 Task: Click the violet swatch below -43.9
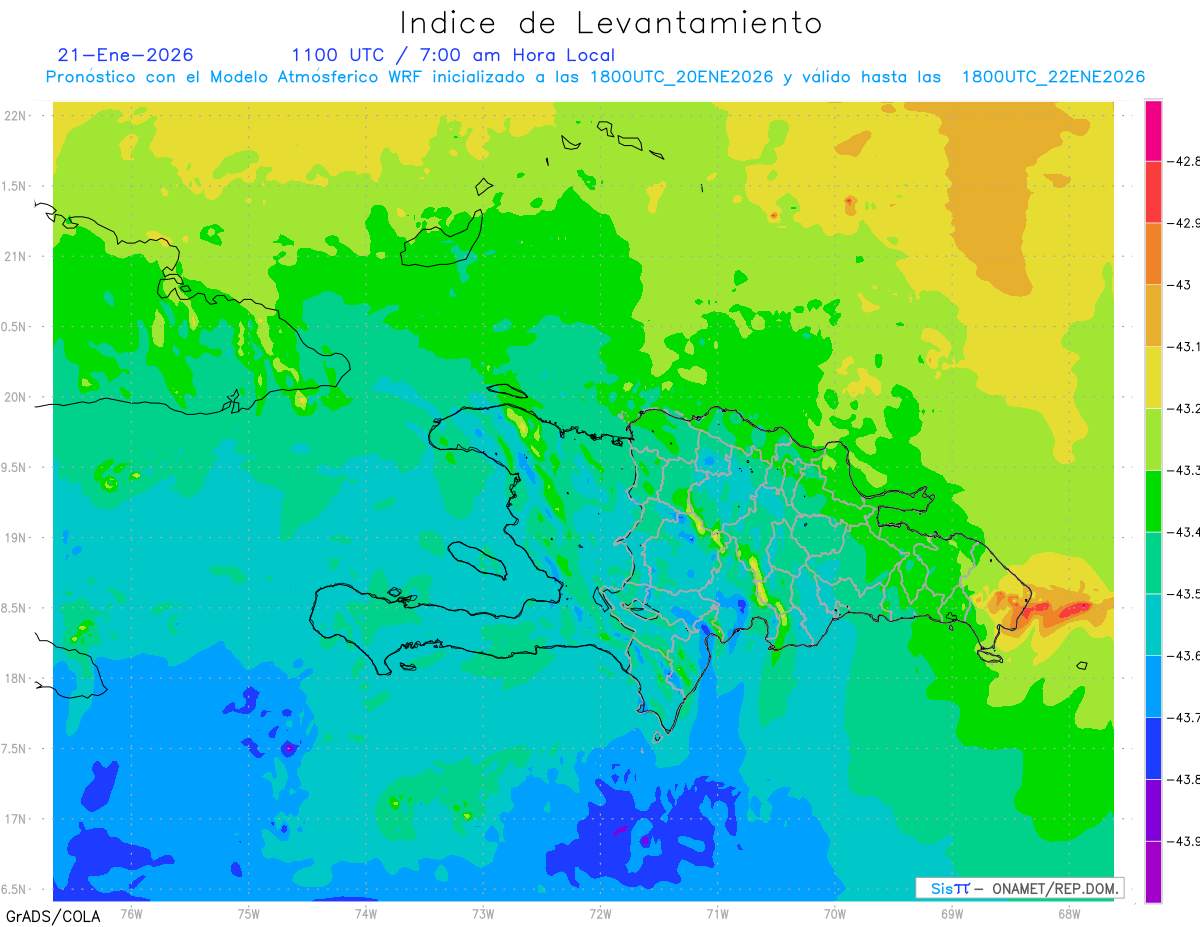coord(1153,872)
